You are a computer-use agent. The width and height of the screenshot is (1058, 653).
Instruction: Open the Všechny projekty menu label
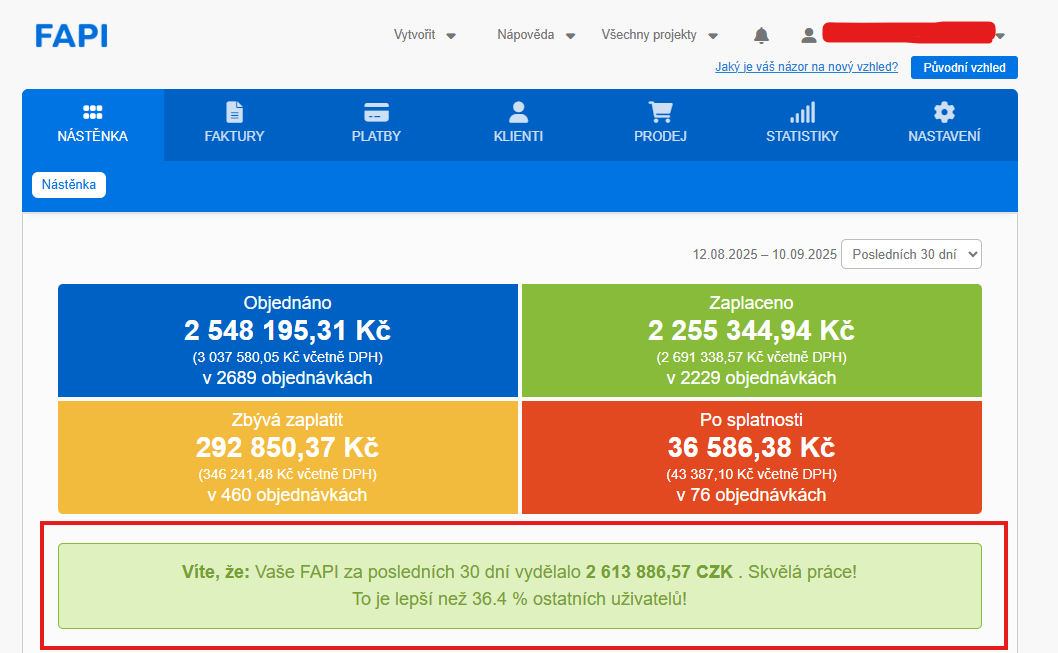(x=649, y=34)
